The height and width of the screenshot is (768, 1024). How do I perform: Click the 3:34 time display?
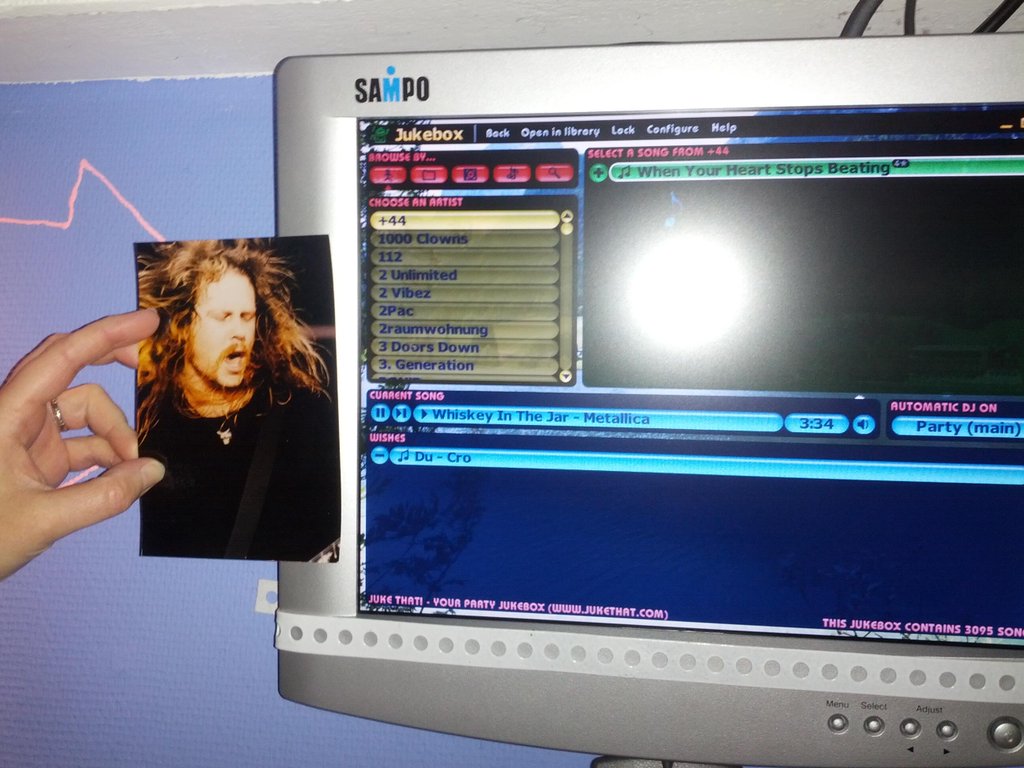[x=816, y=424]
